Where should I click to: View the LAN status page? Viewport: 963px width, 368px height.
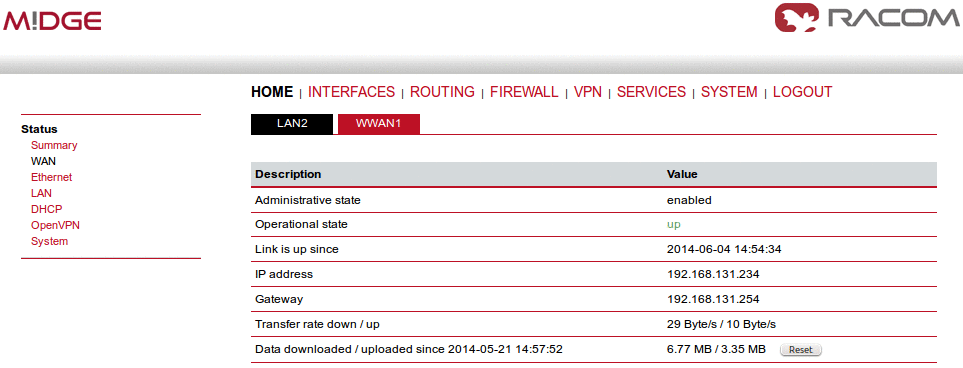click(41, 194)
